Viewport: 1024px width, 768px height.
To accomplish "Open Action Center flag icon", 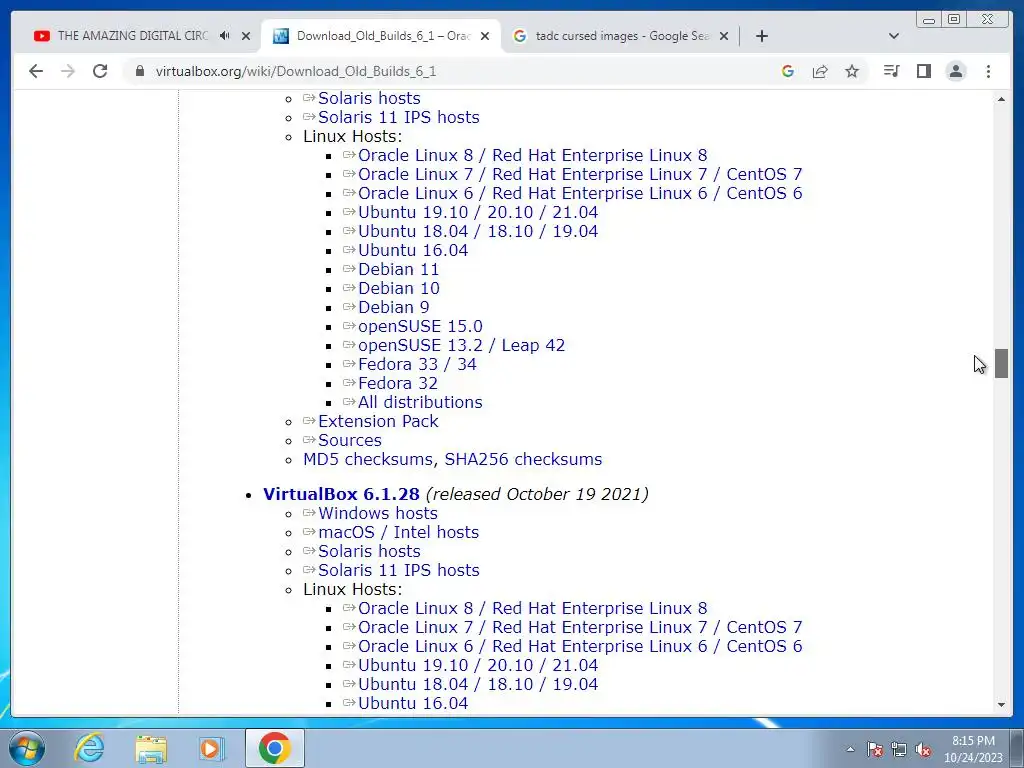I will point(875,749).
